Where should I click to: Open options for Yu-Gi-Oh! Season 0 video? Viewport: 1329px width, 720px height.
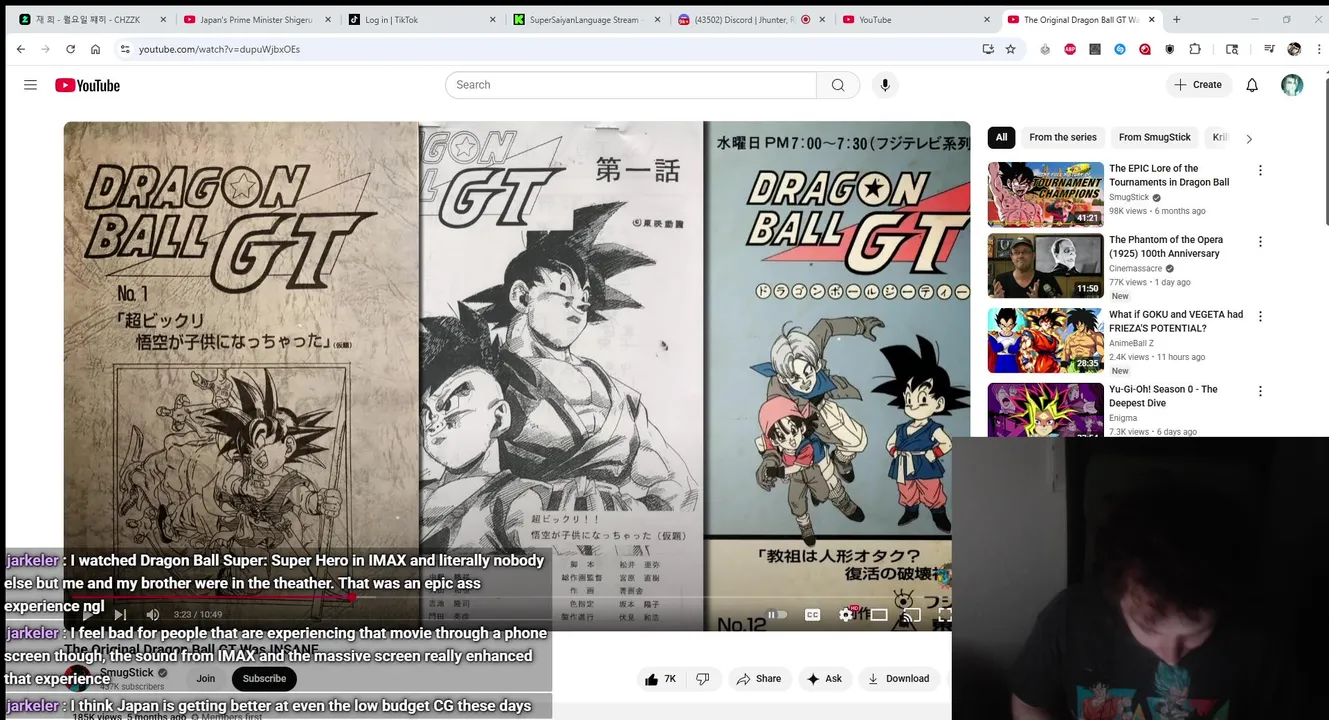(x=1260, y=392)
